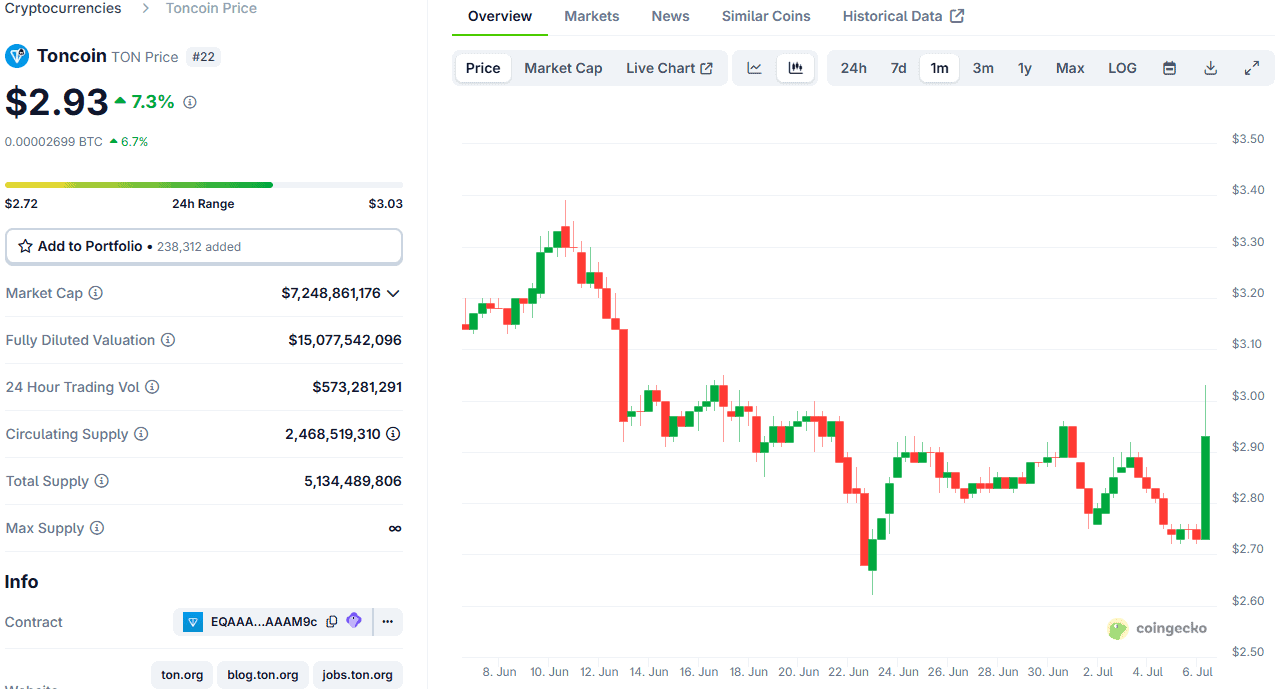The width and height of the screenshot is (1288, 689).
Task: Open Live Chart external link
Action: [669, 68]
